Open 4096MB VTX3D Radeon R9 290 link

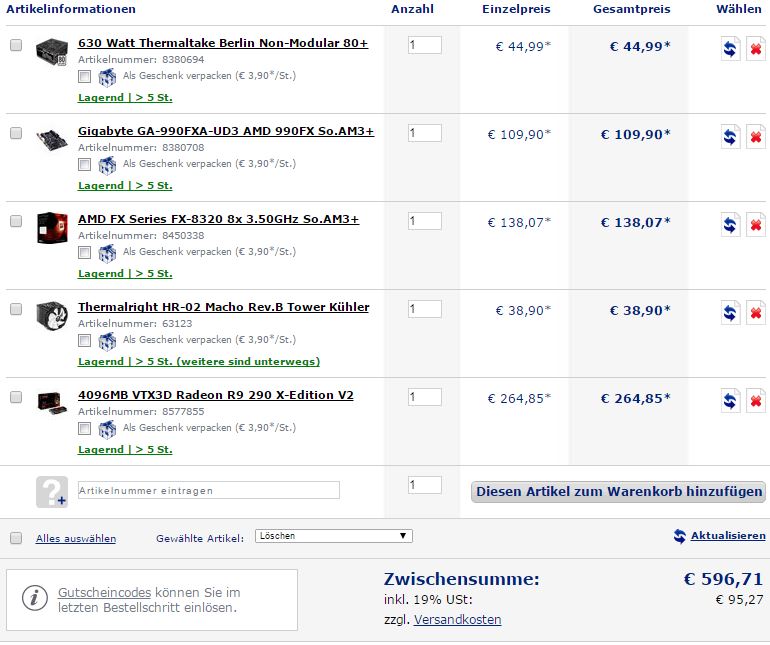point(216,395)
